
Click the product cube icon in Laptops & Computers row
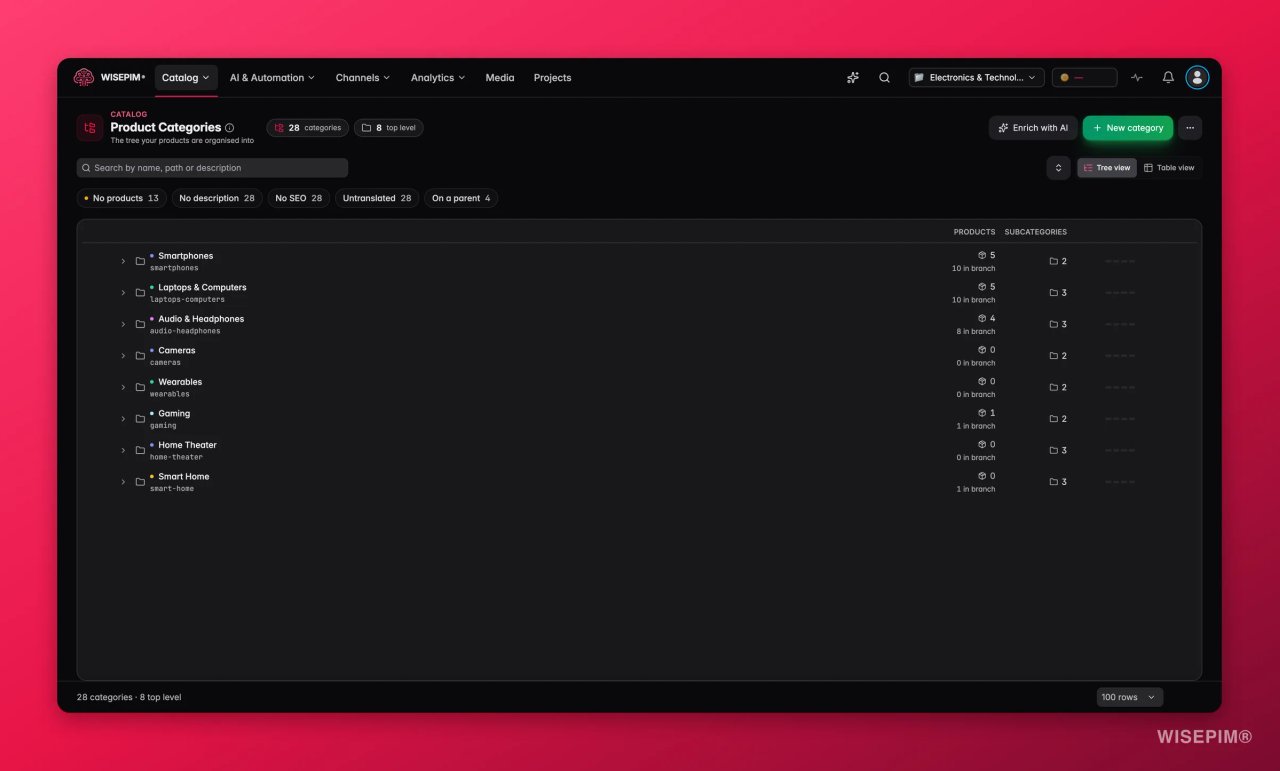point(982,287)
